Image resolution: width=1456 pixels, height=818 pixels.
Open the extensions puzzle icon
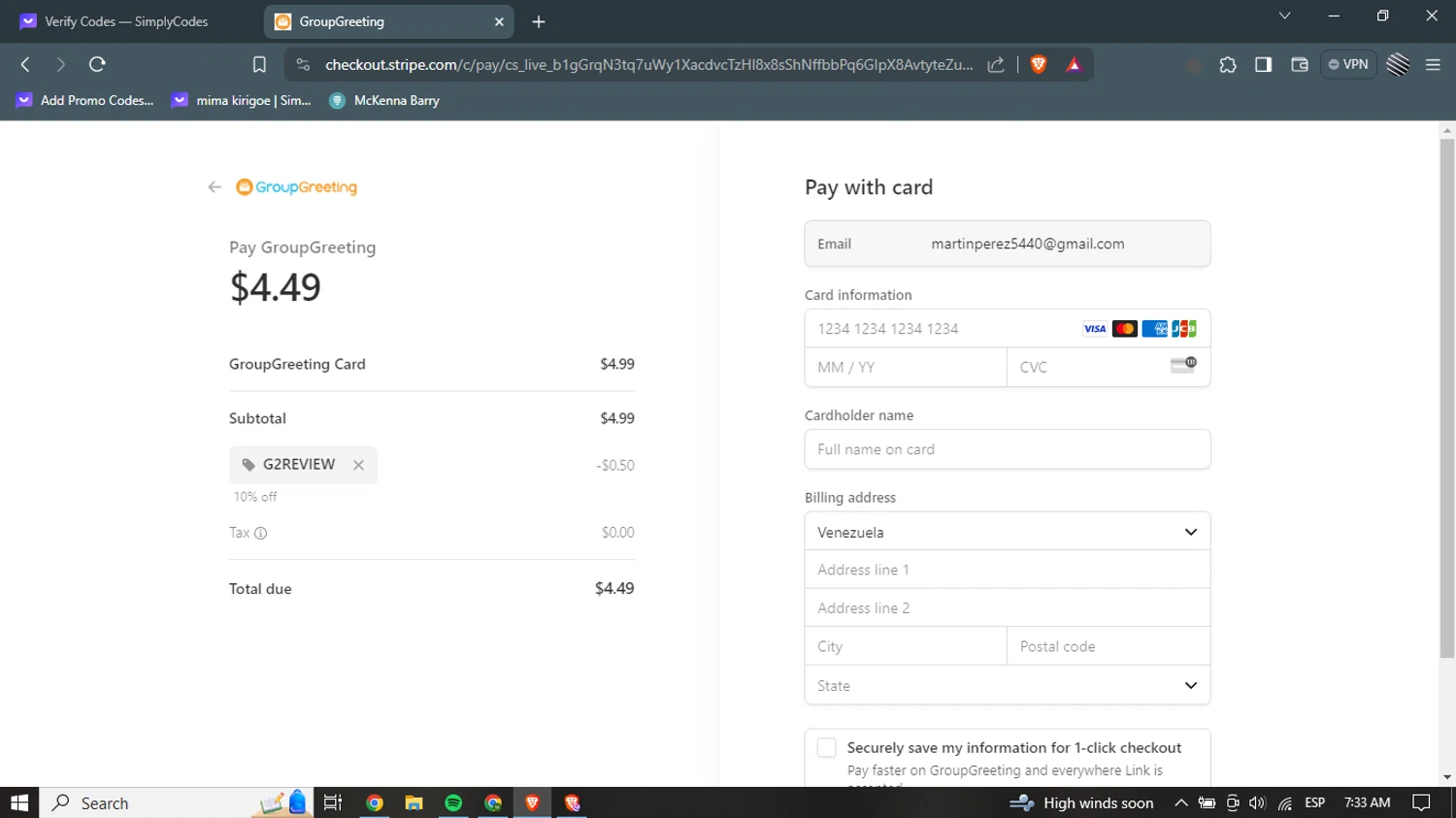point(1228,64)
